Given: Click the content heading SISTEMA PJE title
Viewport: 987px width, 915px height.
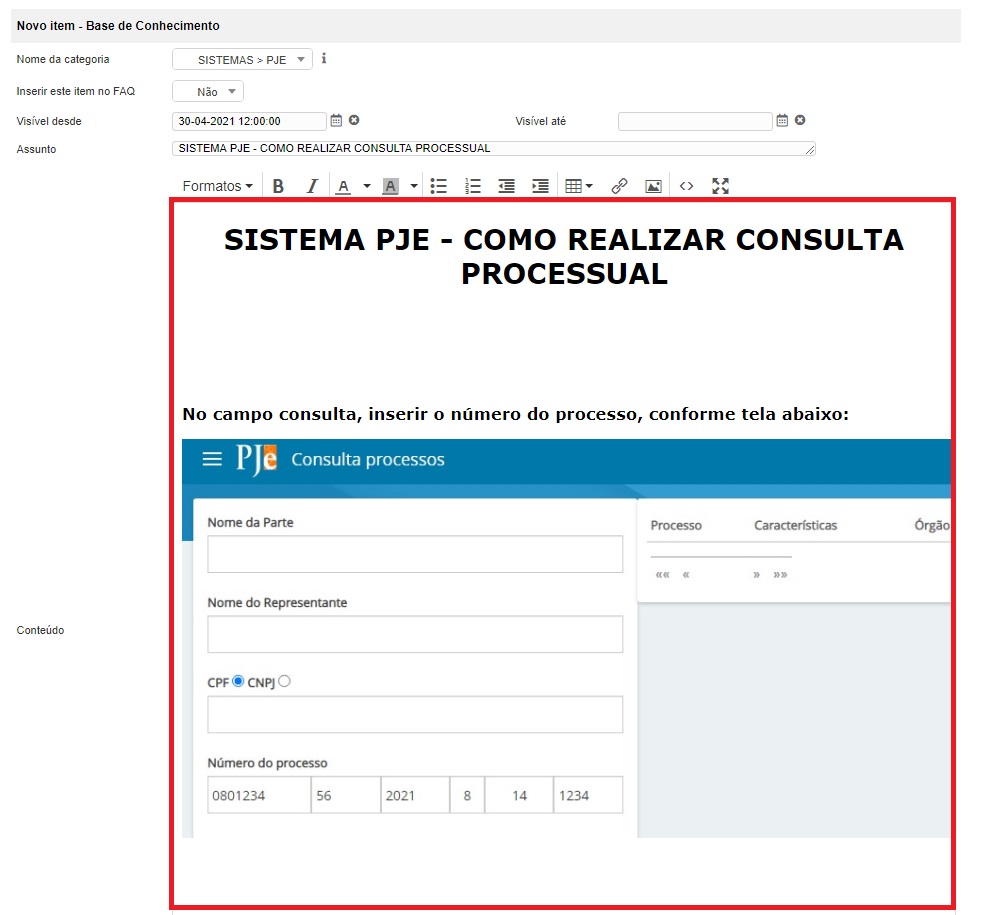Looking at the screenshot, I should click(x=564, y=257).
